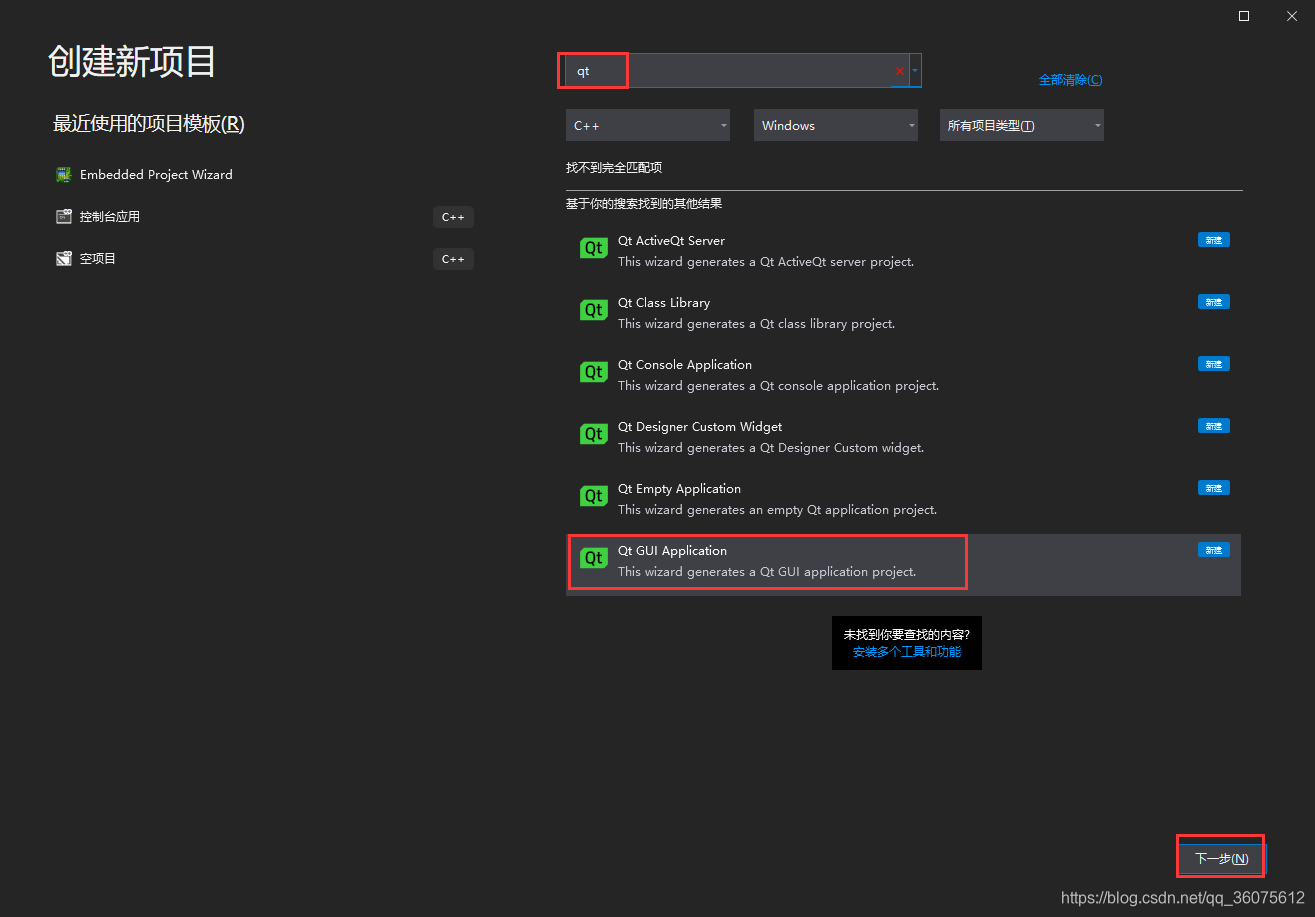Select Qt Console Application template title
The image size is (1315, 917).
point(685,365)
